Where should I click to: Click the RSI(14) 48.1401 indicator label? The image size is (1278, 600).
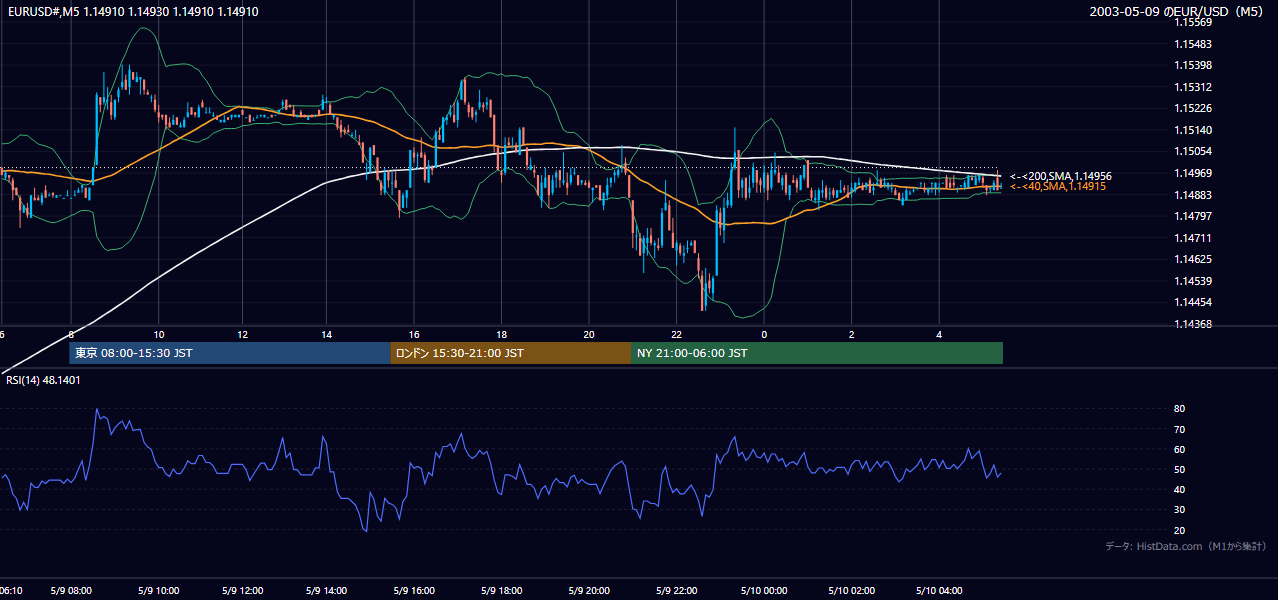point(43,380)
